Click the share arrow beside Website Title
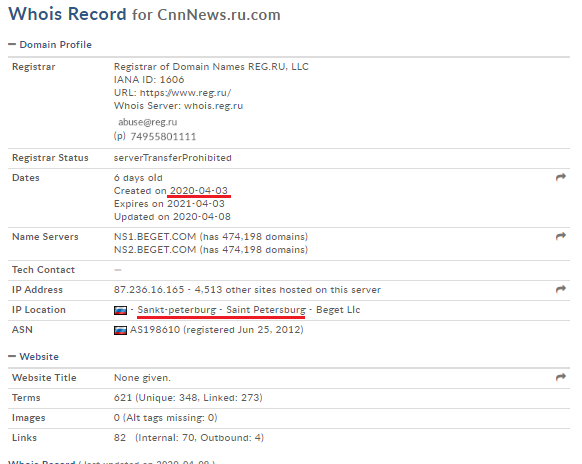The image size is (582, 464). pyautogui.click(x=560, y=377)
